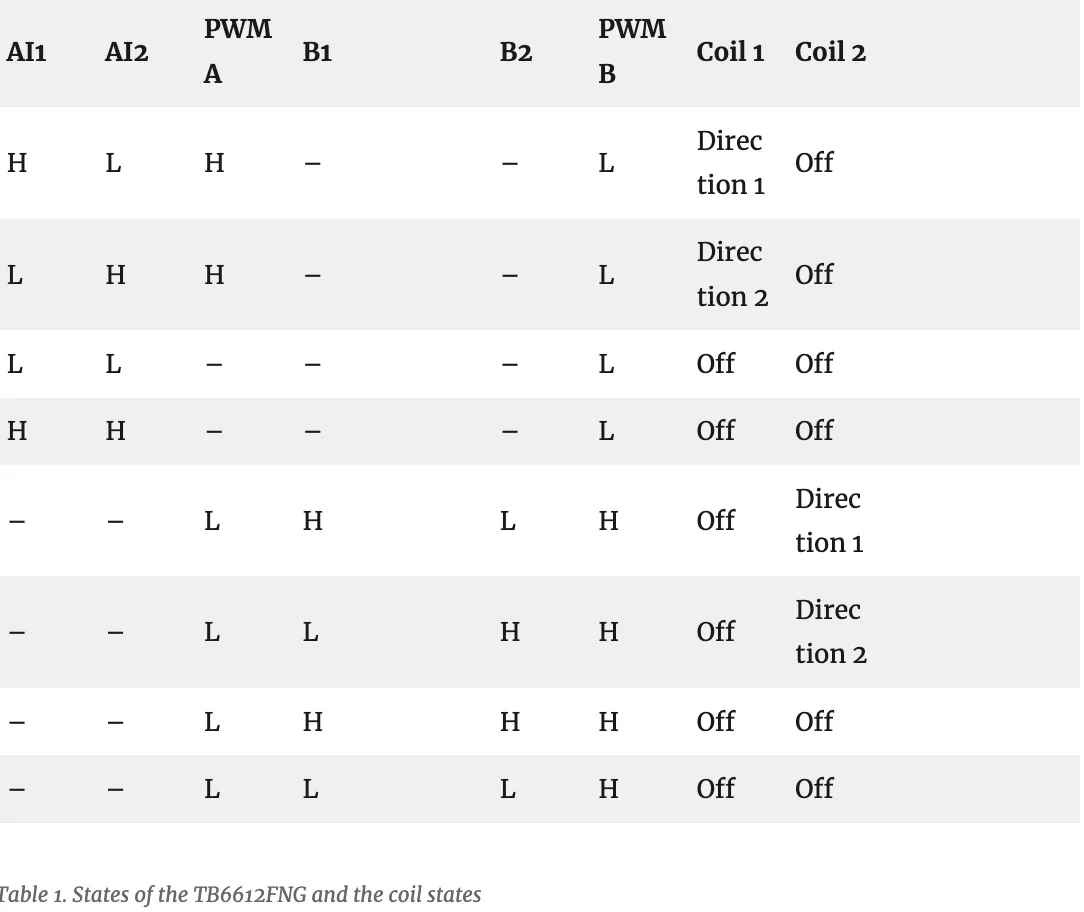Click Direction 2 in the Coil 2 column
The image size is (1084, 912).
830,631
